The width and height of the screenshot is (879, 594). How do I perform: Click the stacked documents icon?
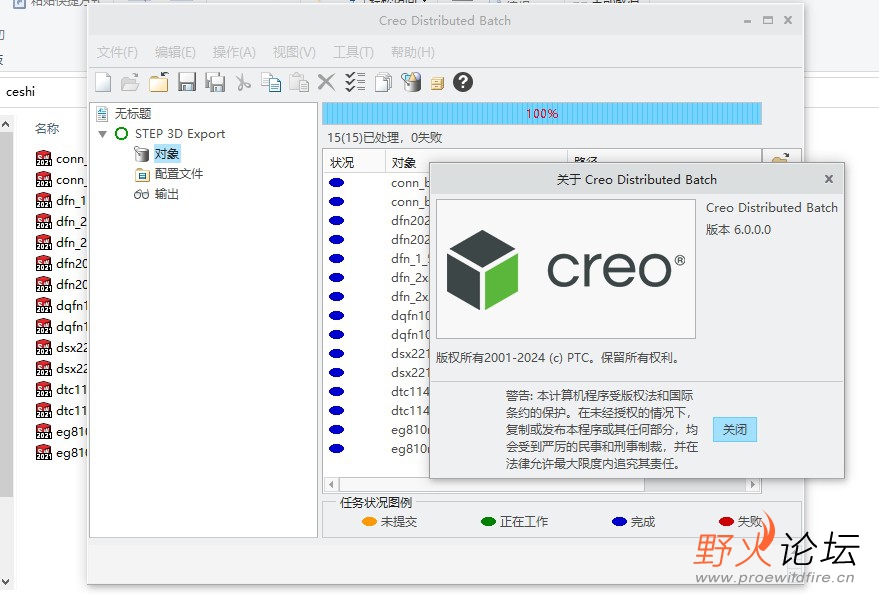click(383, 82)
